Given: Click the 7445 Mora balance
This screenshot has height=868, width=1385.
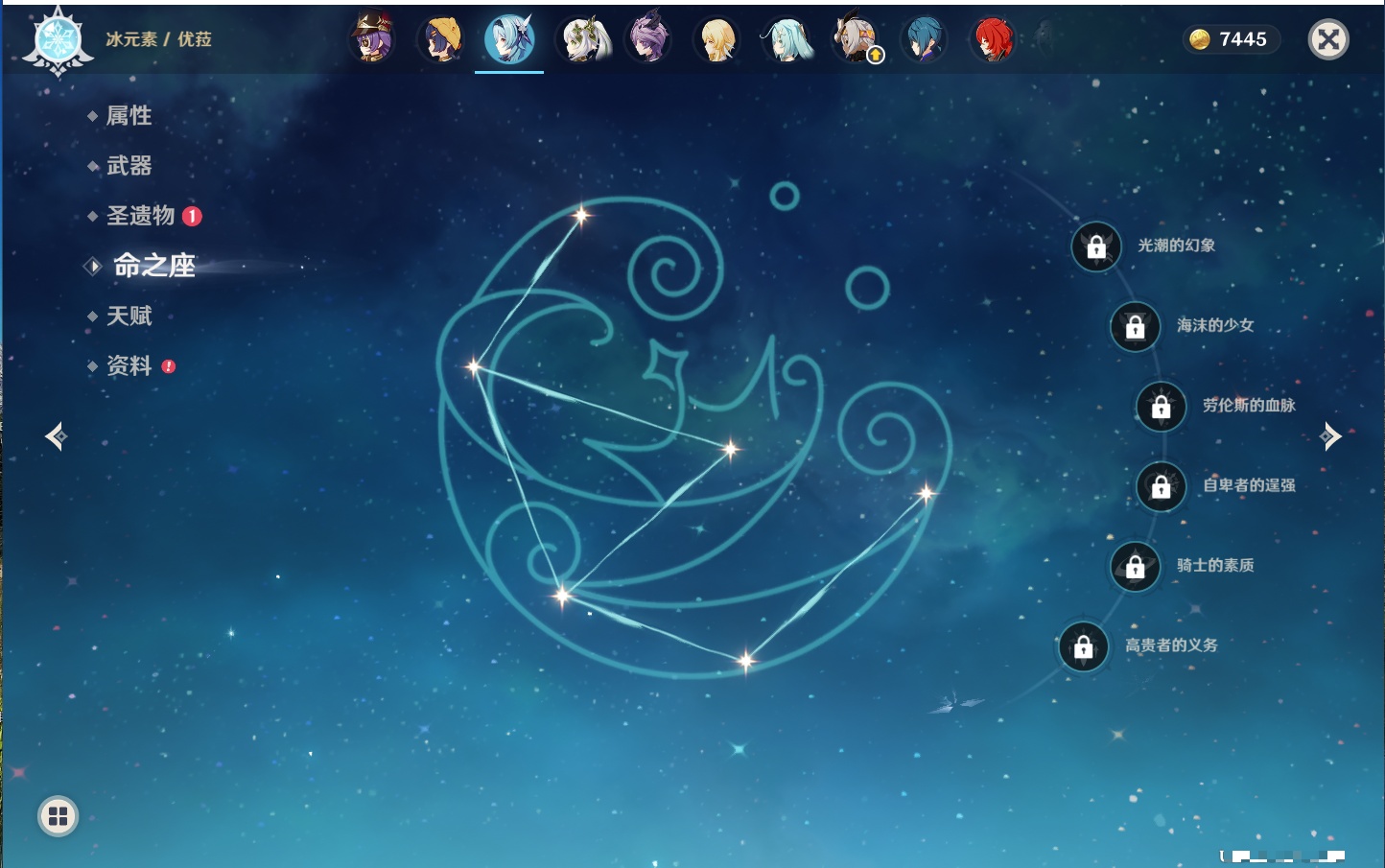Looking at the screenshot, I should pyautogui.click(x=1243, y=39).
